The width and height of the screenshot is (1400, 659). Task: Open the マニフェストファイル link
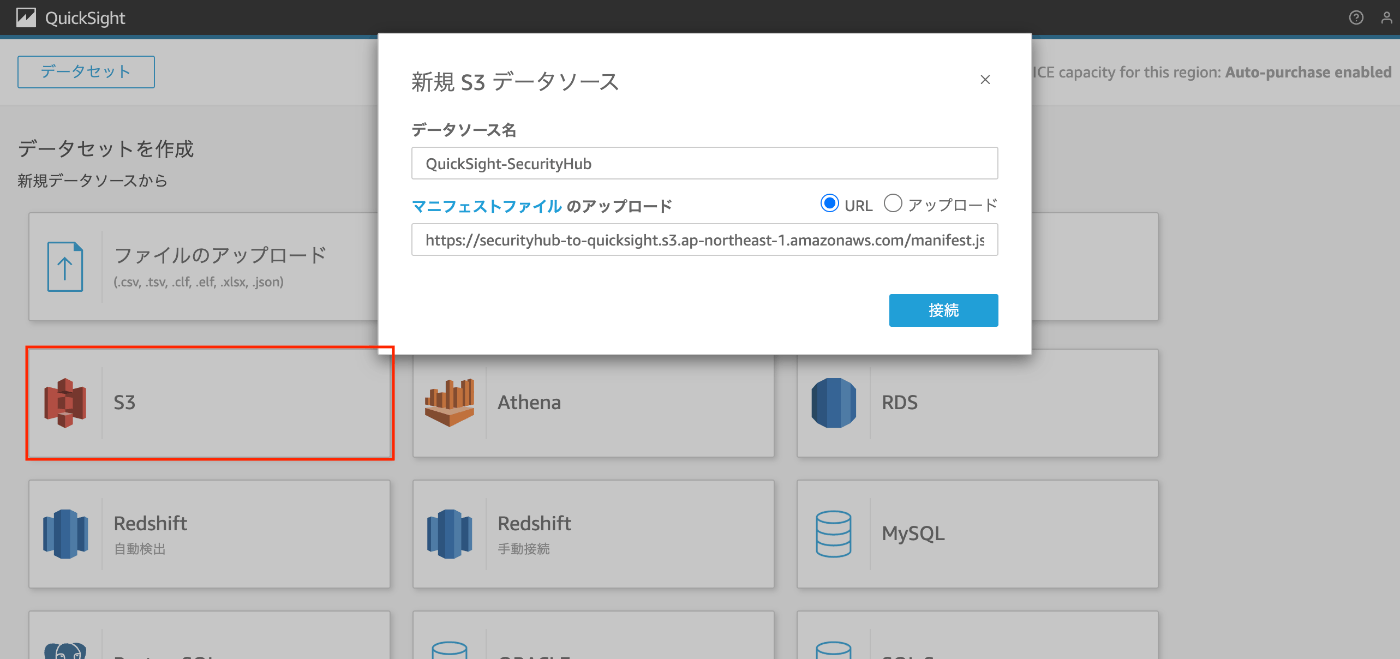[487, 206]
